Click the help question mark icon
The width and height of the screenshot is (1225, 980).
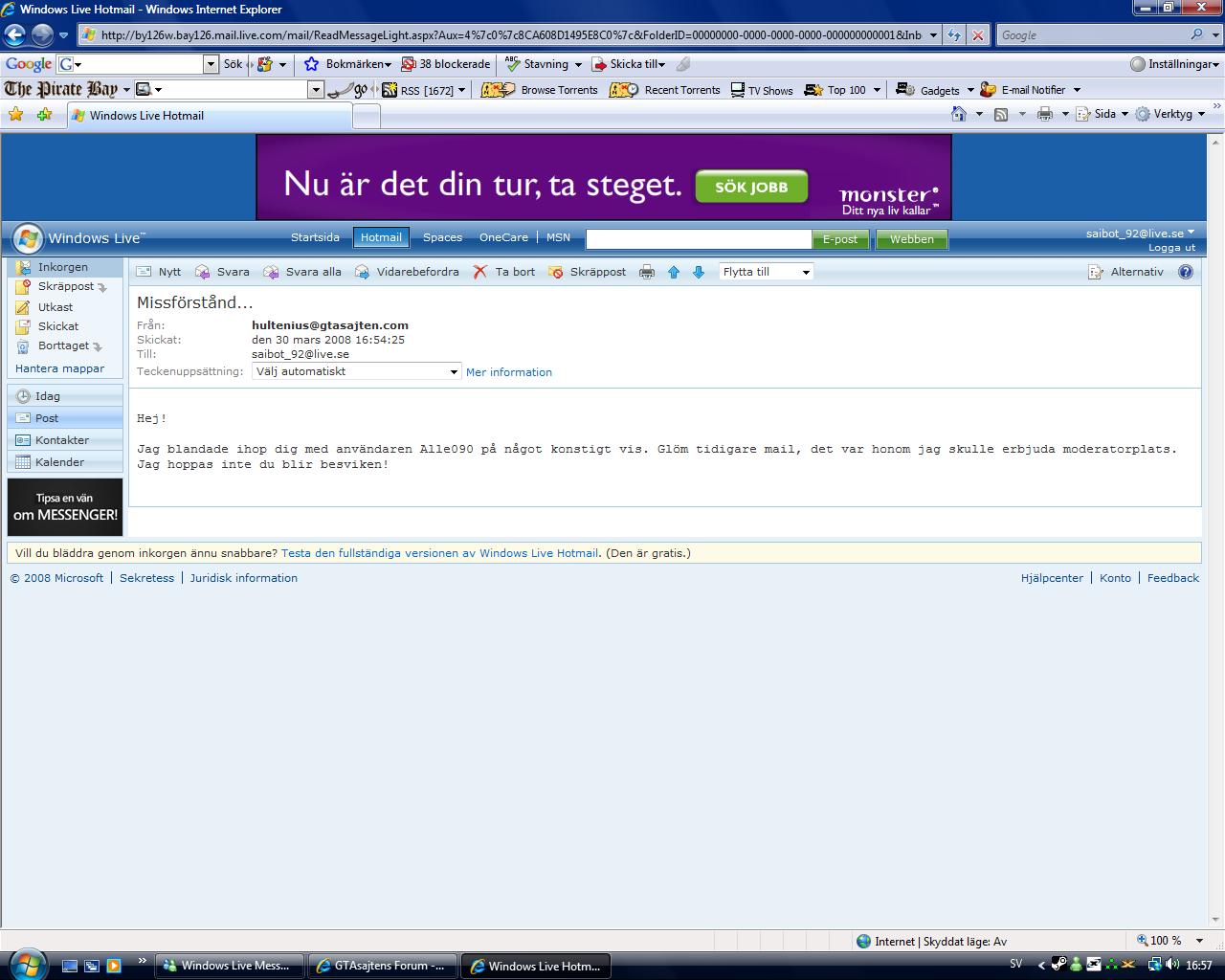[1186, 272]
